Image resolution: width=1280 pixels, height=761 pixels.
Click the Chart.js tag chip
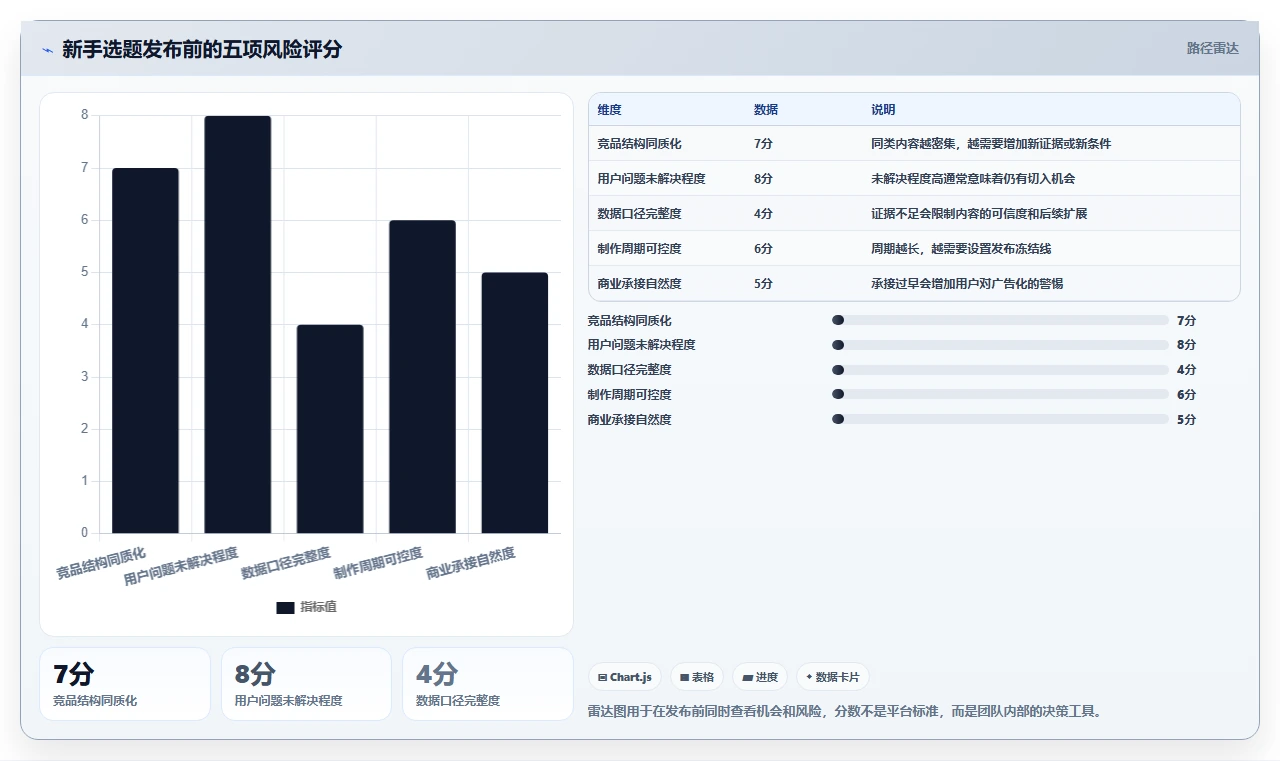(625, 677)
